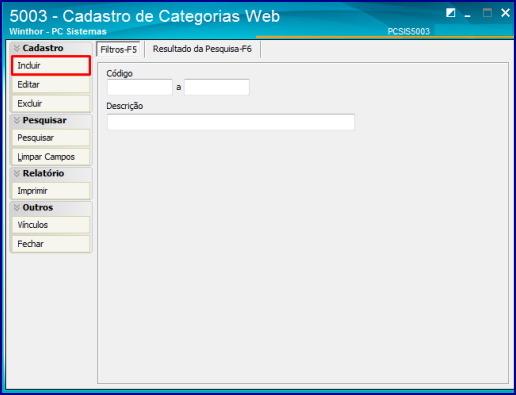
Task: Print report using Imprimir button
Action: 51,191
